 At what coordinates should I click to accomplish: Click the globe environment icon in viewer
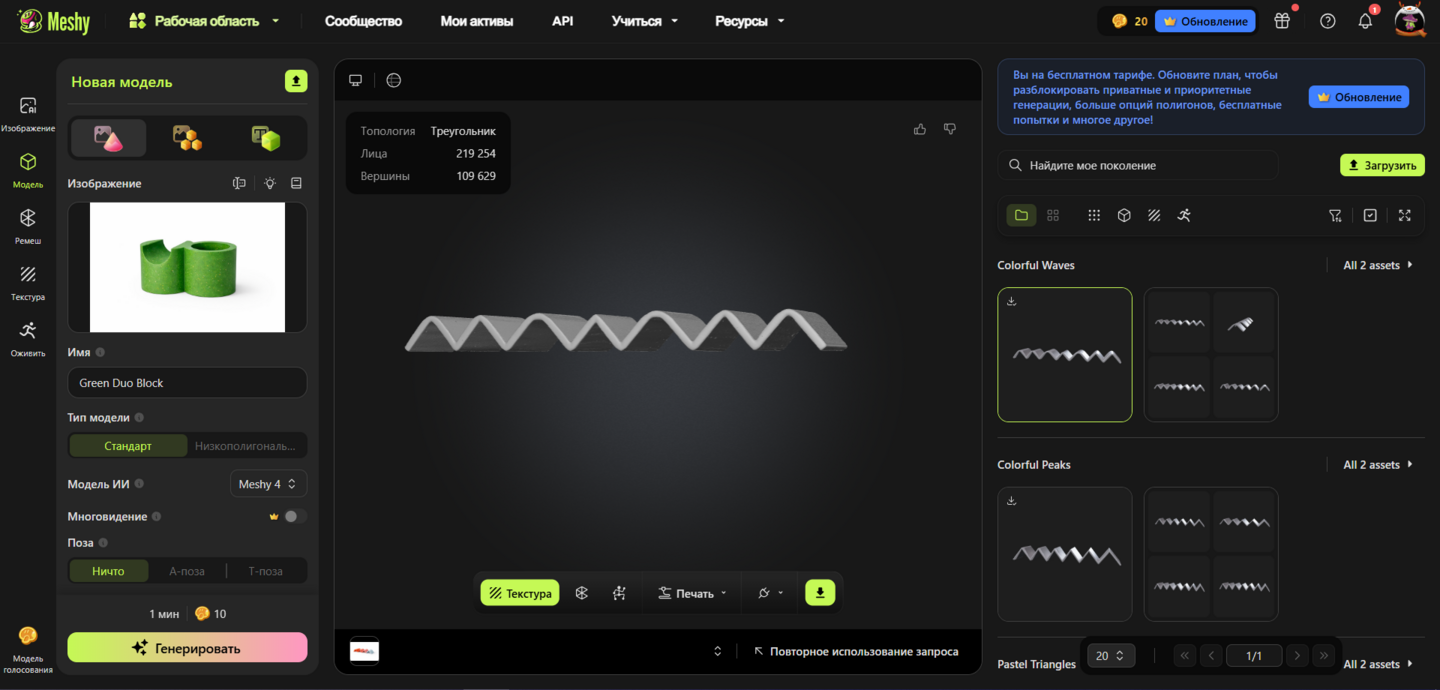tap(394, 80)
